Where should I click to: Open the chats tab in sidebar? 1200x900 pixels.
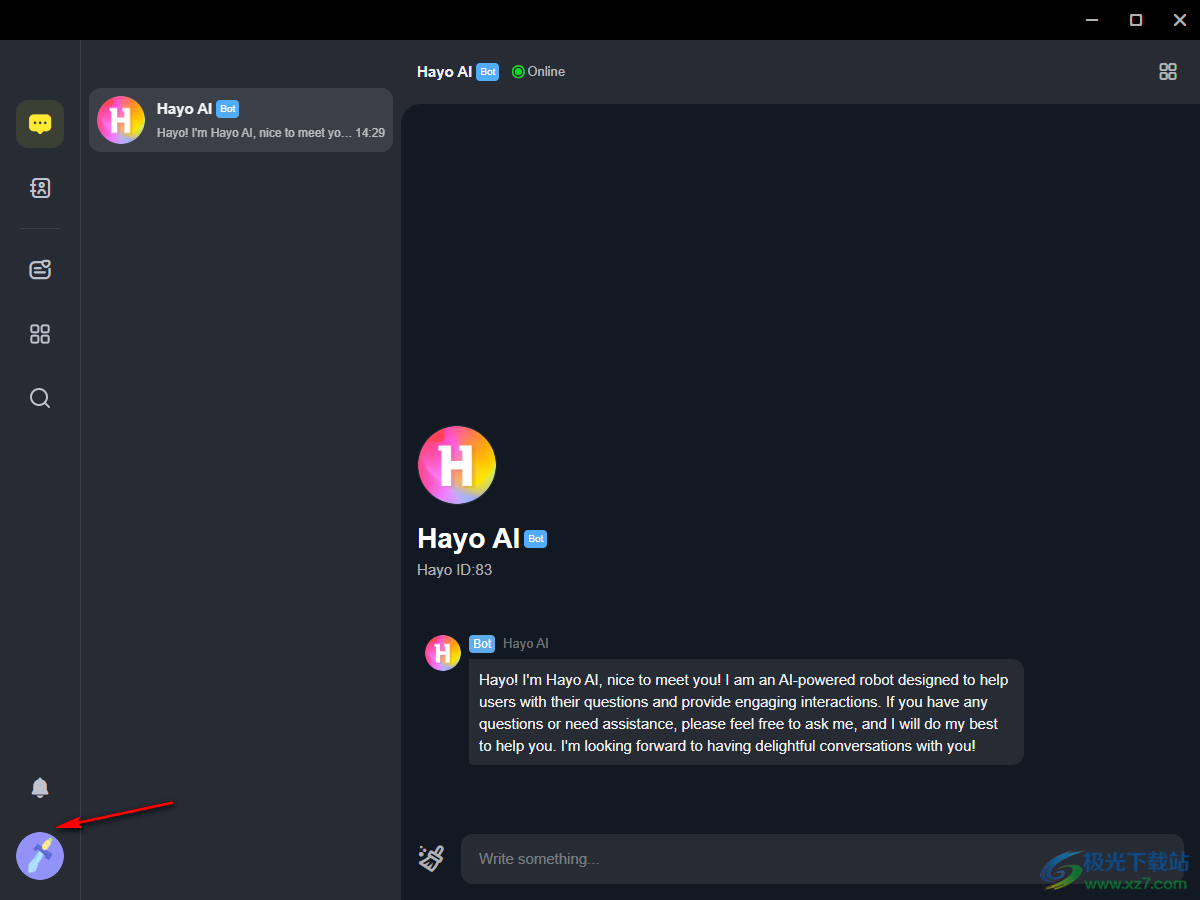(x=40, y=124)
